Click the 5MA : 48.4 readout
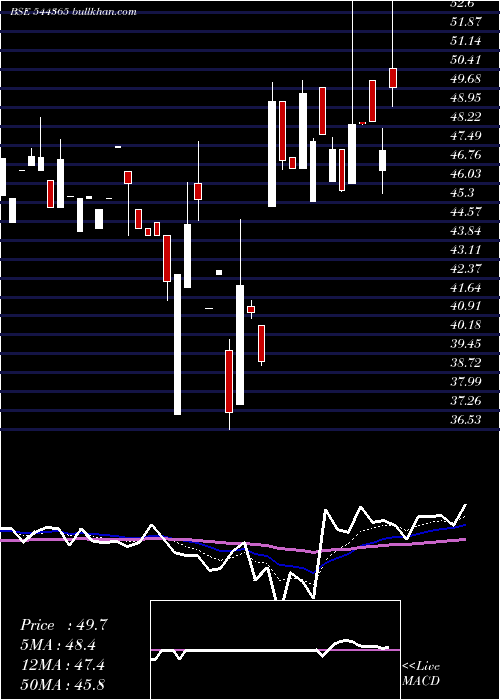 (x=58, y=645)
